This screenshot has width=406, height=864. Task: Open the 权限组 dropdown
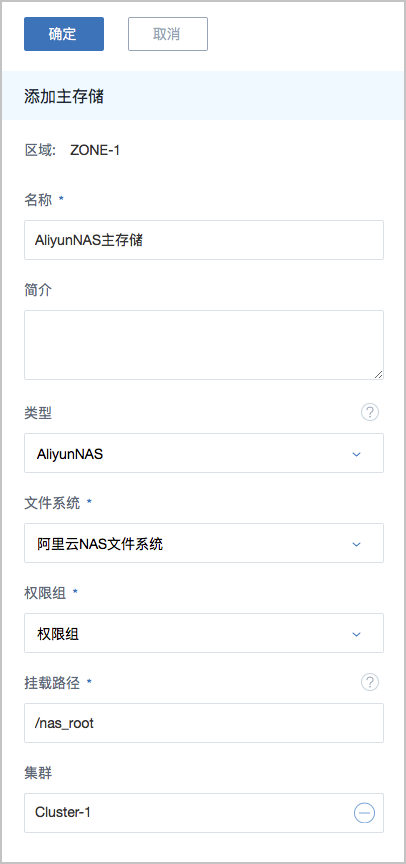point(204,633)
